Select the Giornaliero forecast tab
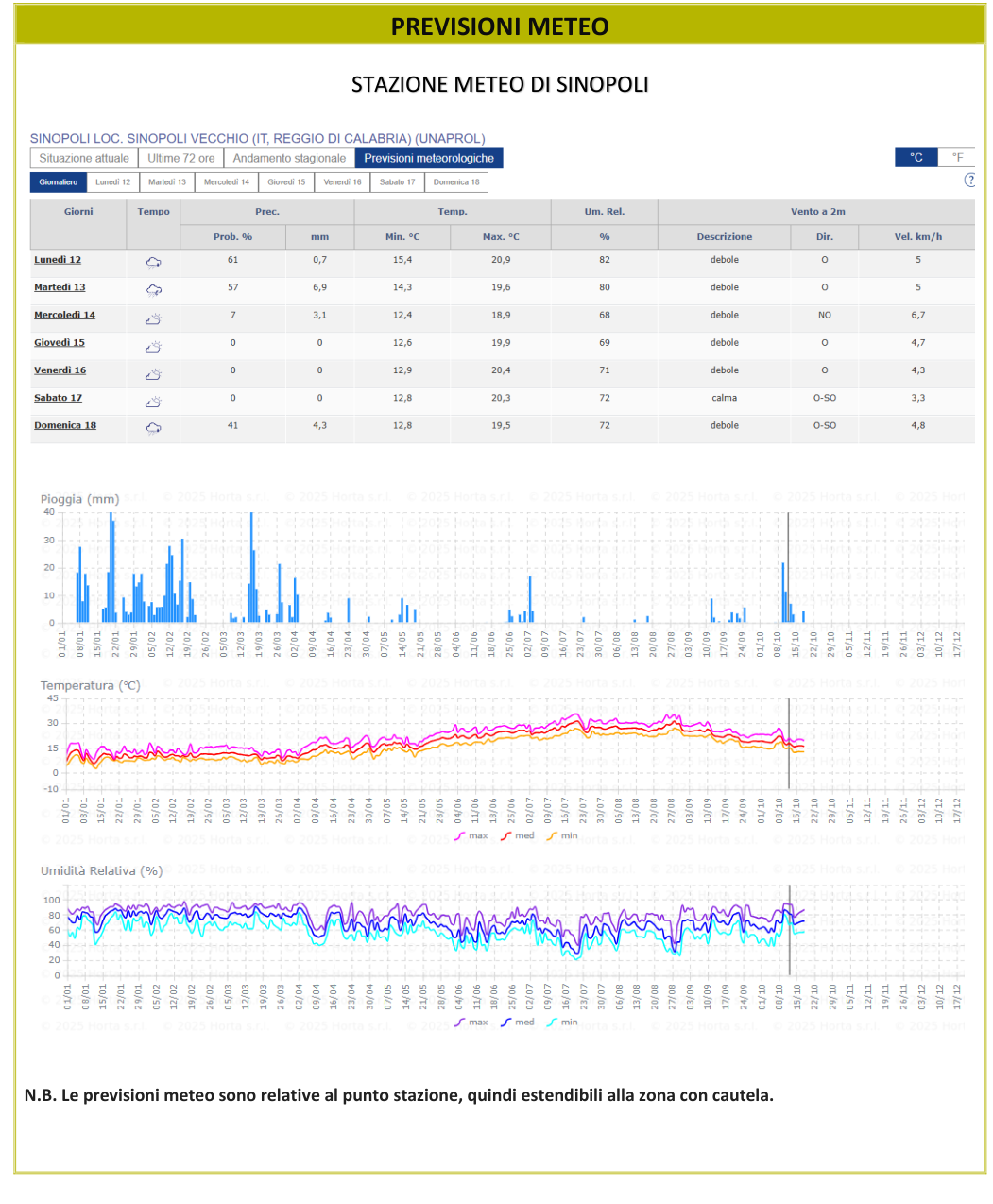The height and width of the screenshot is (1204, 993). tap(59, 182)
